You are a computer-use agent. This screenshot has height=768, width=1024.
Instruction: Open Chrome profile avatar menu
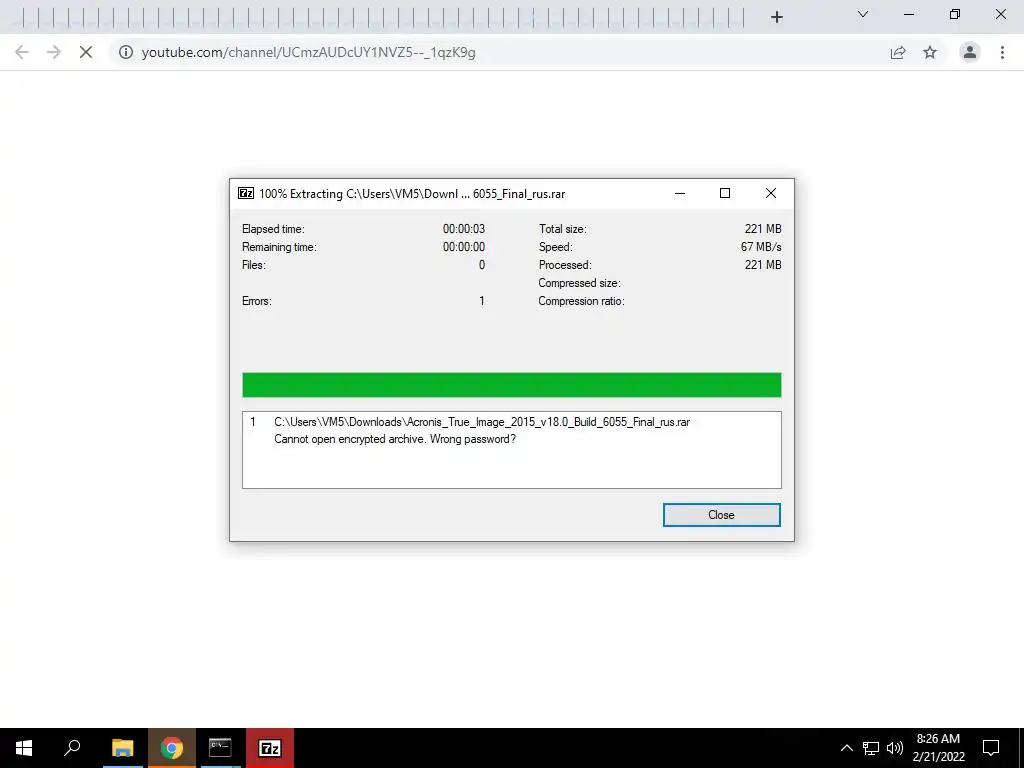tap(970, 52)
